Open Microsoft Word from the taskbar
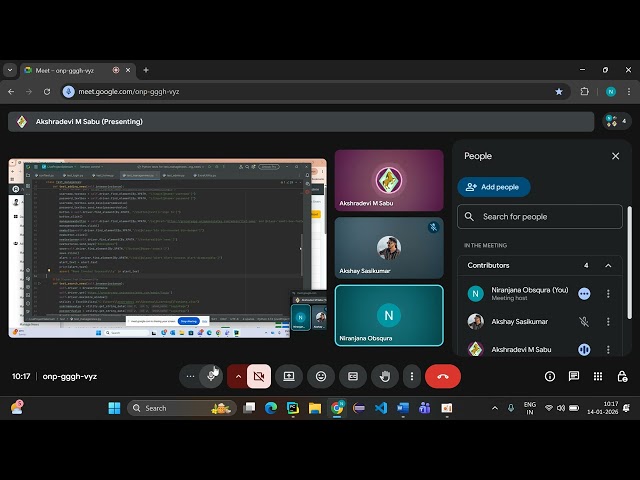The width and height of the screenshot is (640, 480). [403, 408]
